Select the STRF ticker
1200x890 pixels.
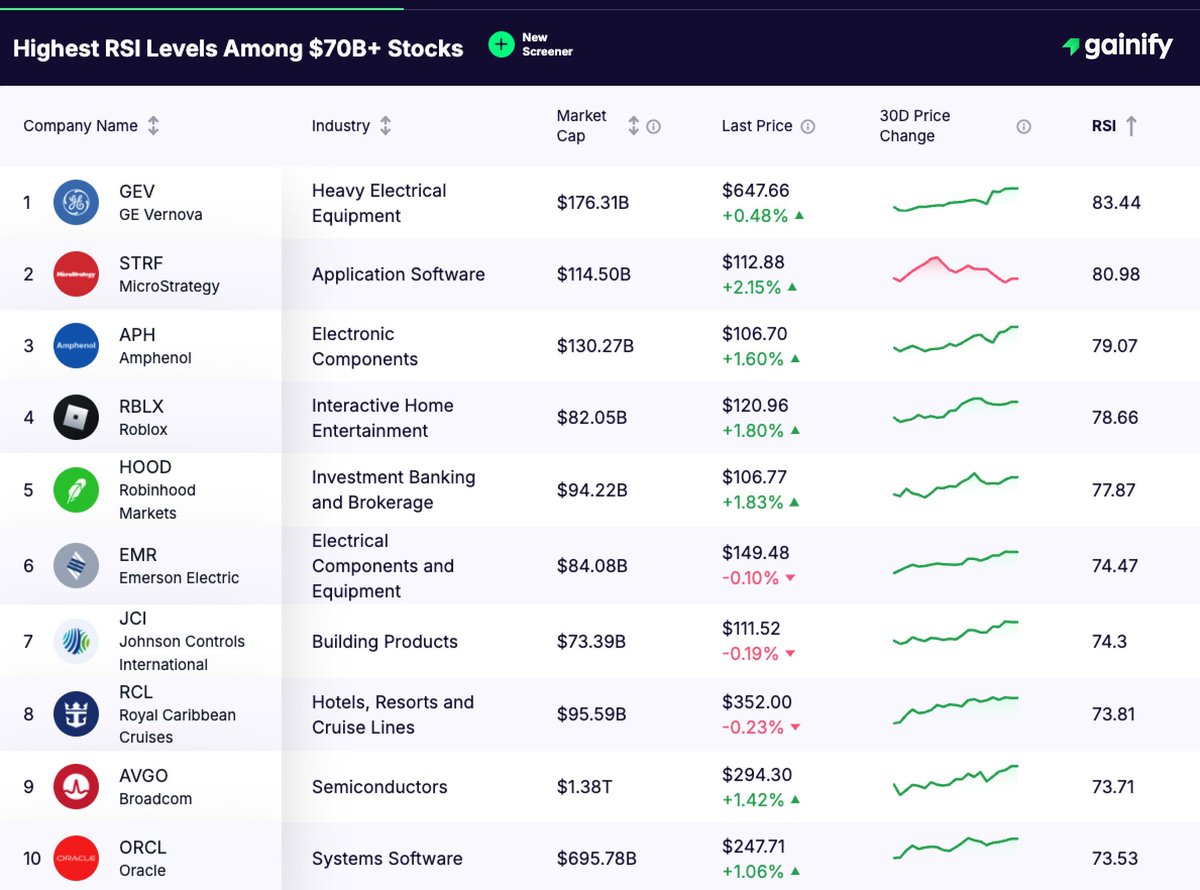(139, 263)
